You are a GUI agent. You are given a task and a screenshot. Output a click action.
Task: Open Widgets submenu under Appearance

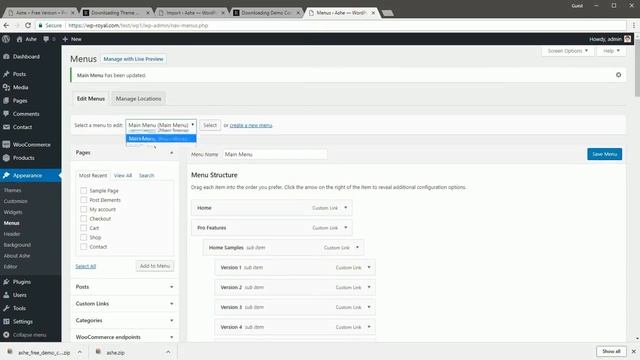coord(13,212)
